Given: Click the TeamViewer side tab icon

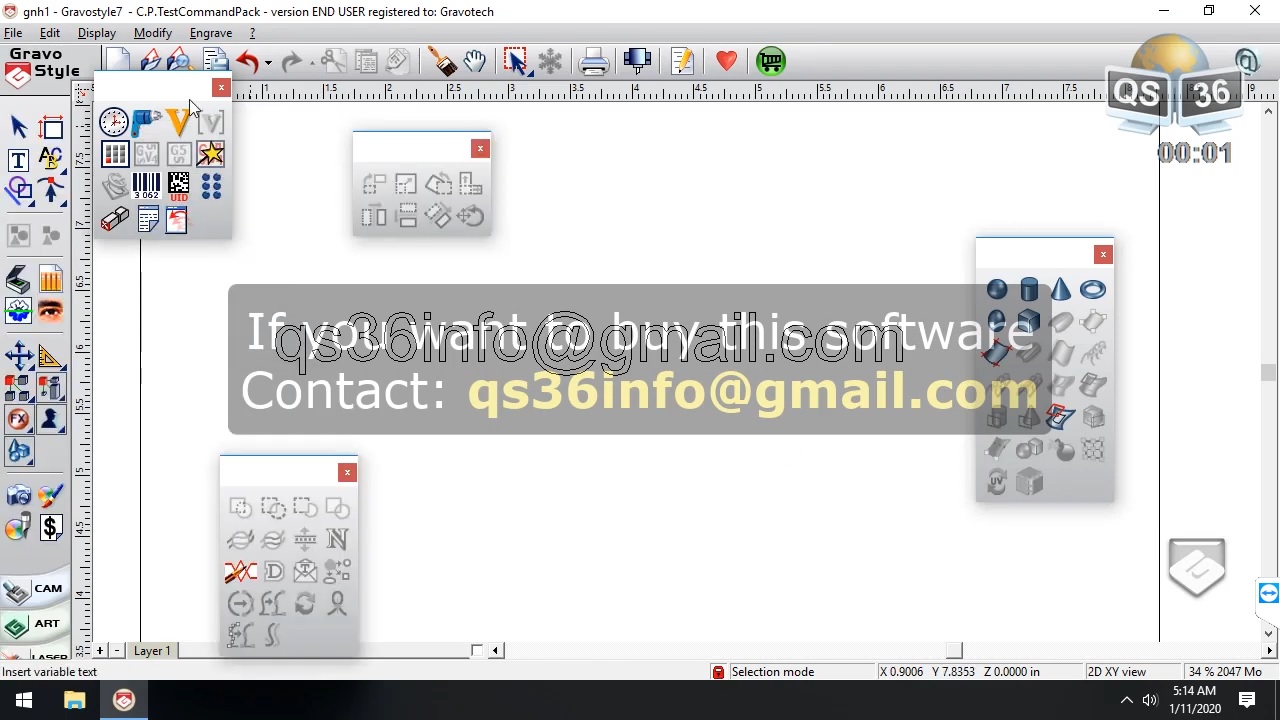Looking at the screenshot, I should click(1269, 593).
